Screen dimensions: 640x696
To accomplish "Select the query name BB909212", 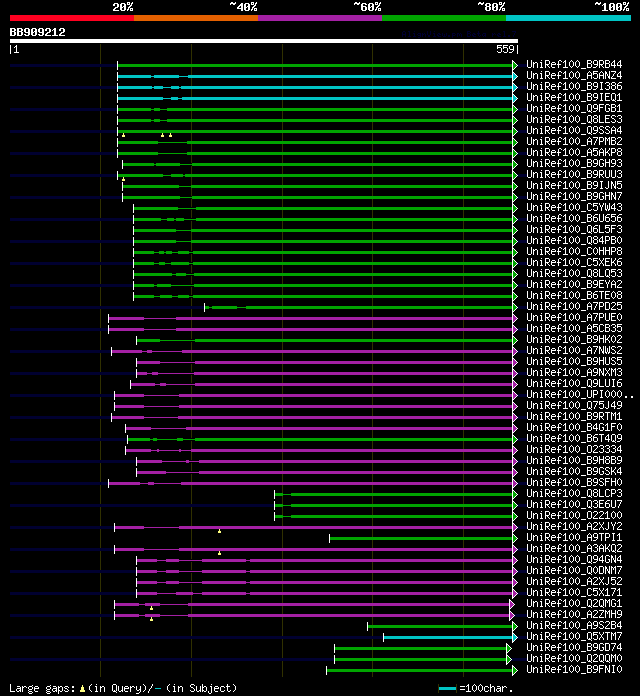I will tap(37, 32).
